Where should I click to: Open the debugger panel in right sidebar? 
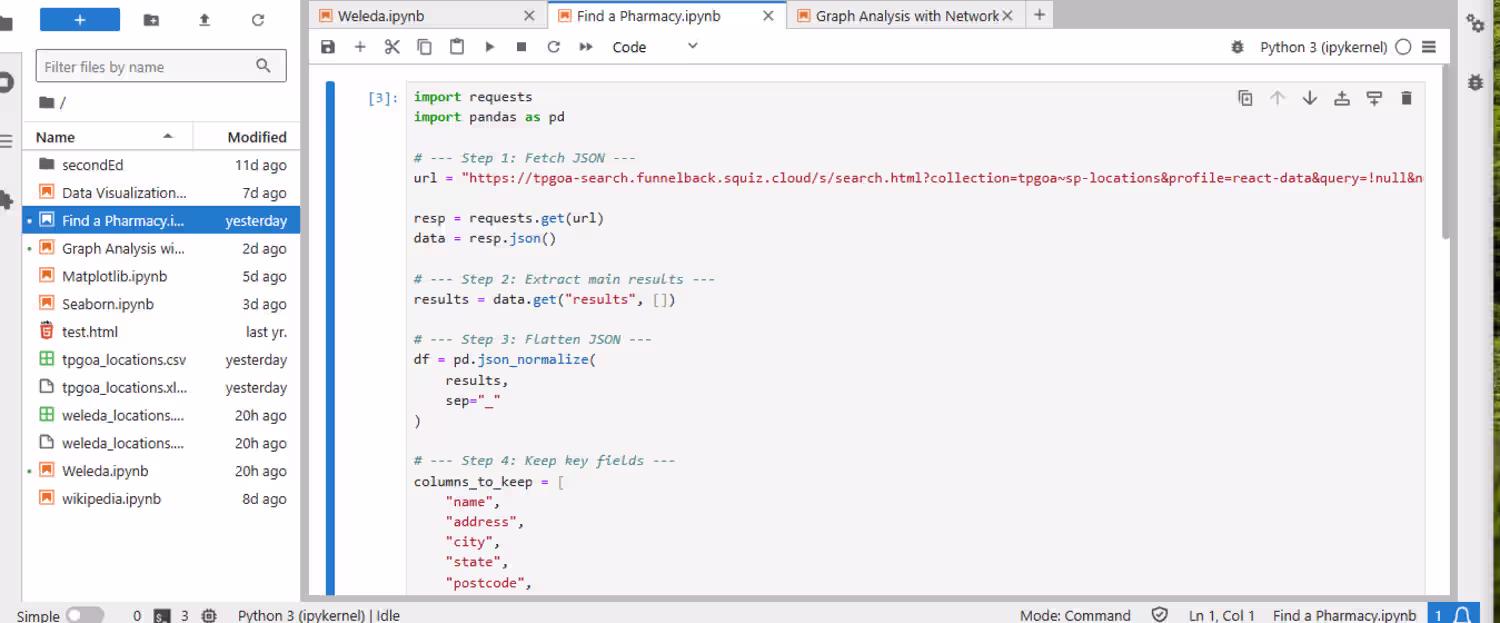[1476, 83]
